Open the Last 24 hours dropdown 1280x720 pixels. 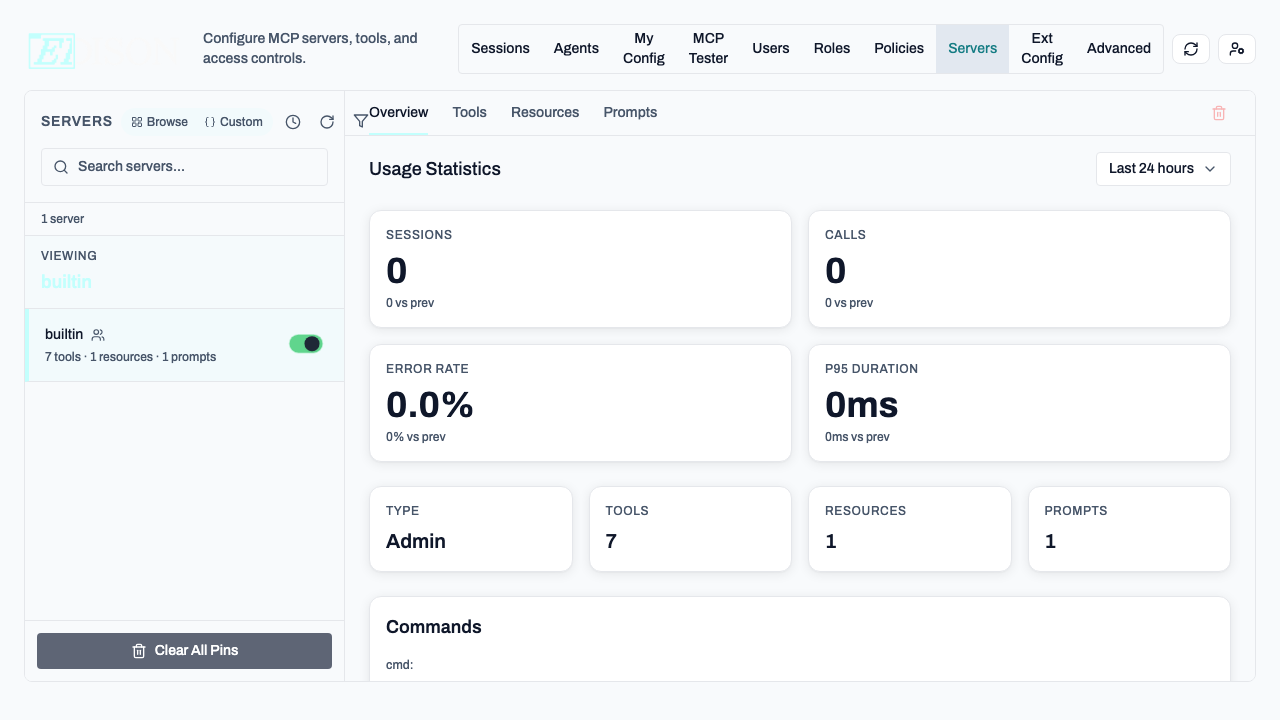1162,169
